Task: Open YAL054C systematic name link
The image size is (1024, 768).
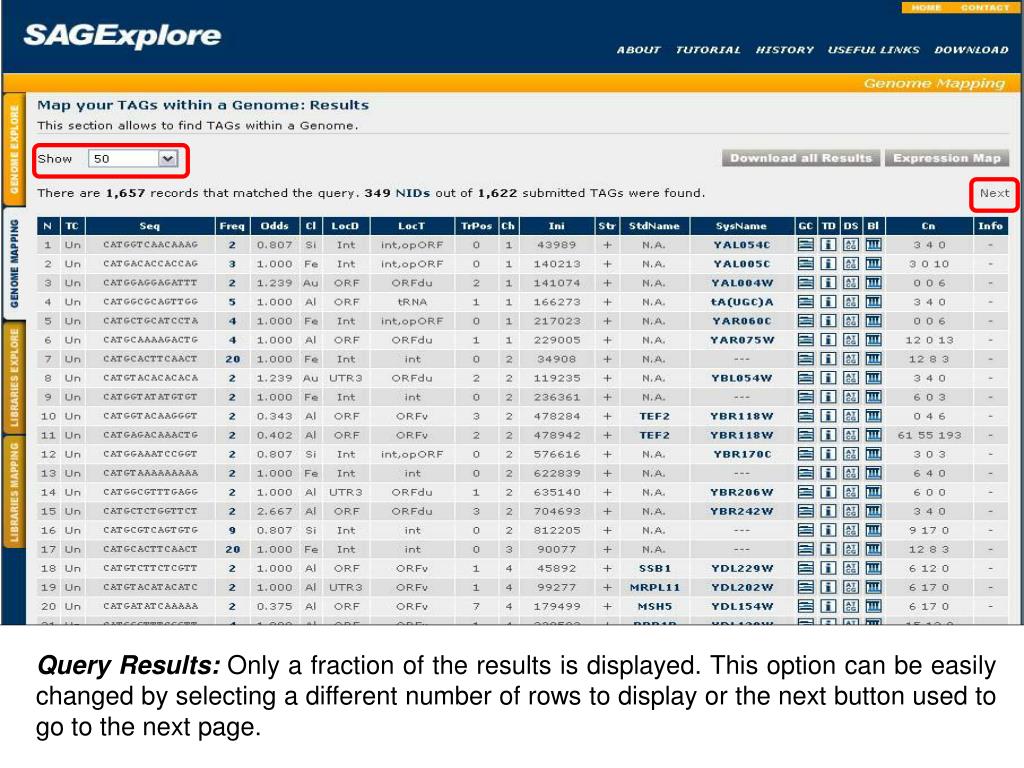Action: (741, 245)
